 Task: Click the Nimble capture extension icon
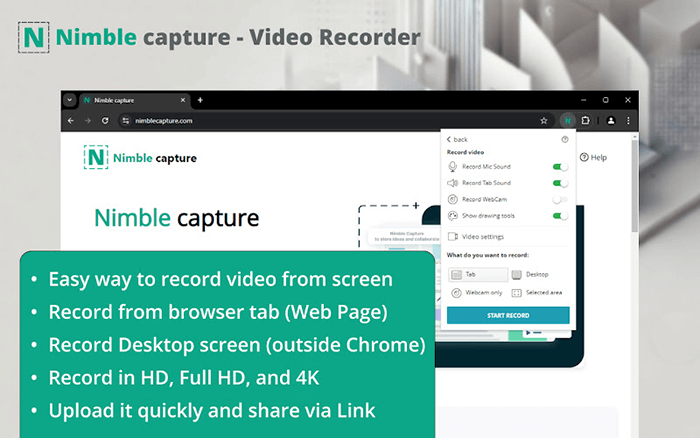[565, 120]
